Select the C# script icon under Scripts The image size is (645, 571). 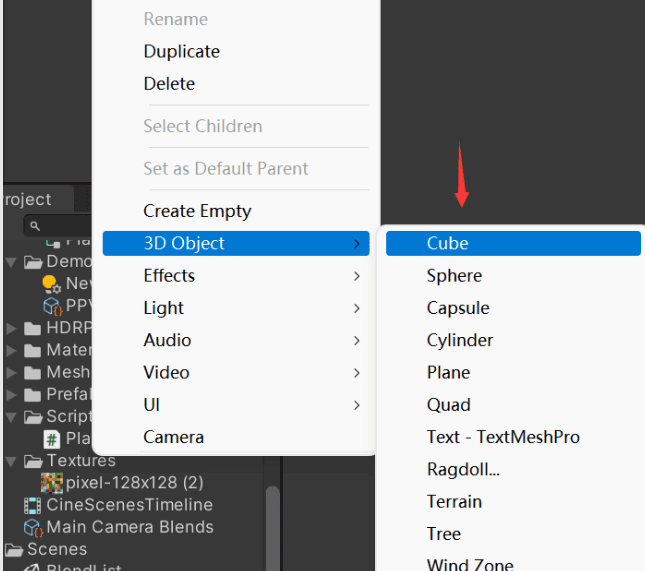click(x=52, y=439)
